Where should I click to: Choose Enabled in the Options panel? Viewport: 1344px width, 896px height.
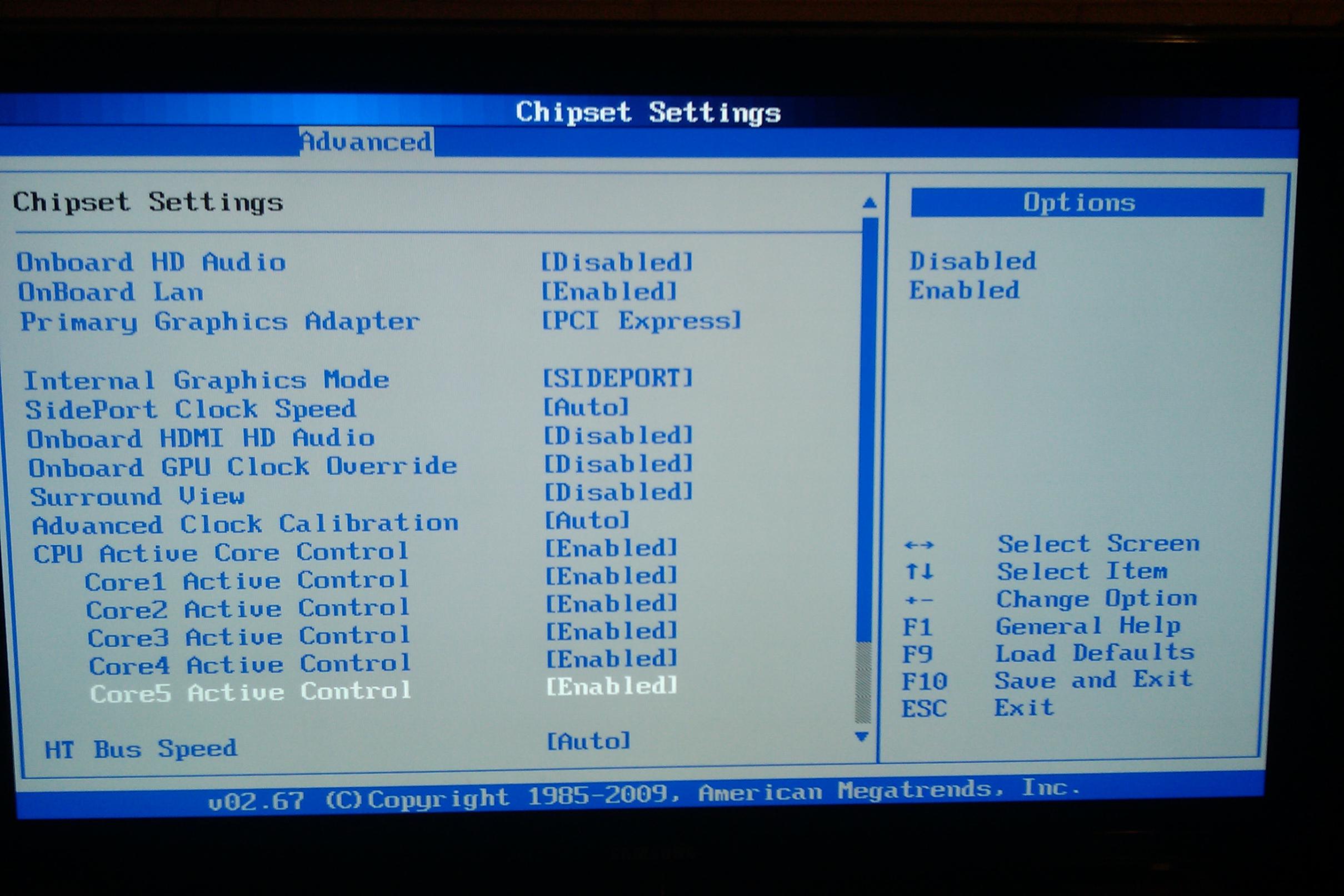click(964, 291)
